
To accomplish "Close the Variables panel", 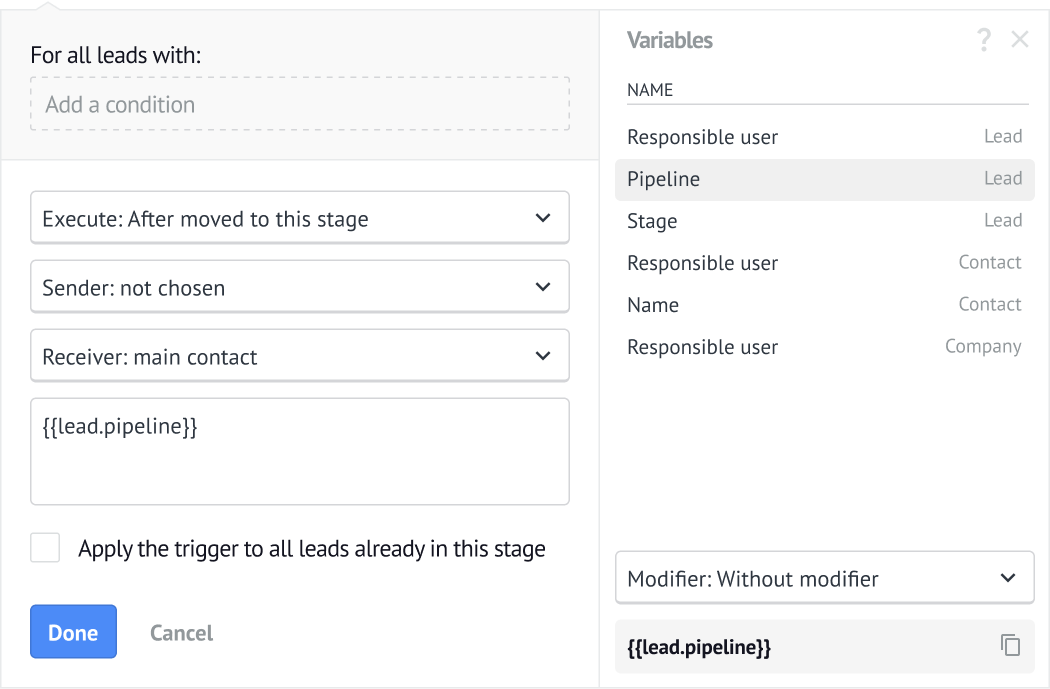I will tap(1020, 40).
